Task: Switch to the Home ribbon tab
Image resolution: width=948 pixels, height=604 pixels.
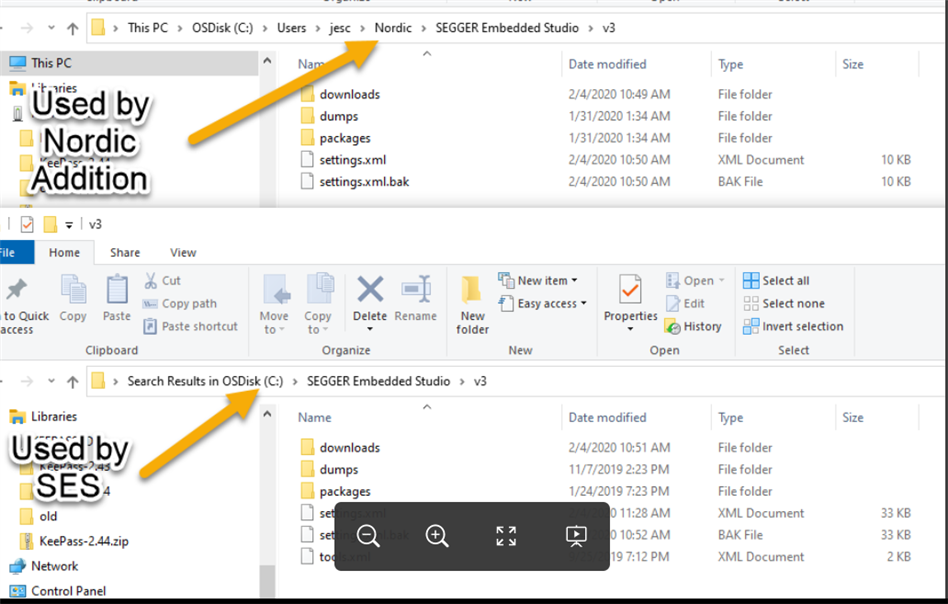Action: coord(64,253)
